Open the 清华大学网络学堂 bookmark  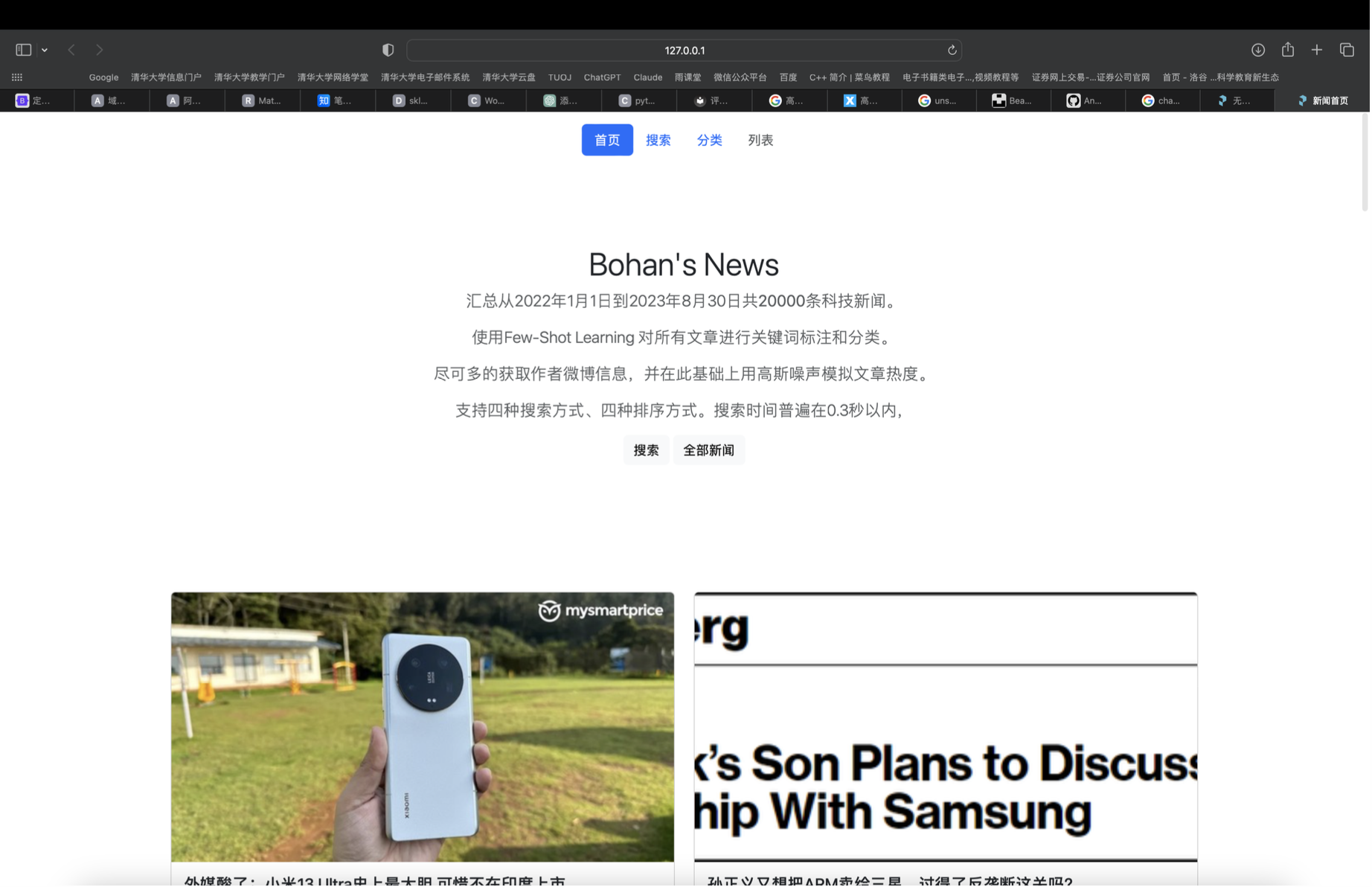(x=333, y=77)
